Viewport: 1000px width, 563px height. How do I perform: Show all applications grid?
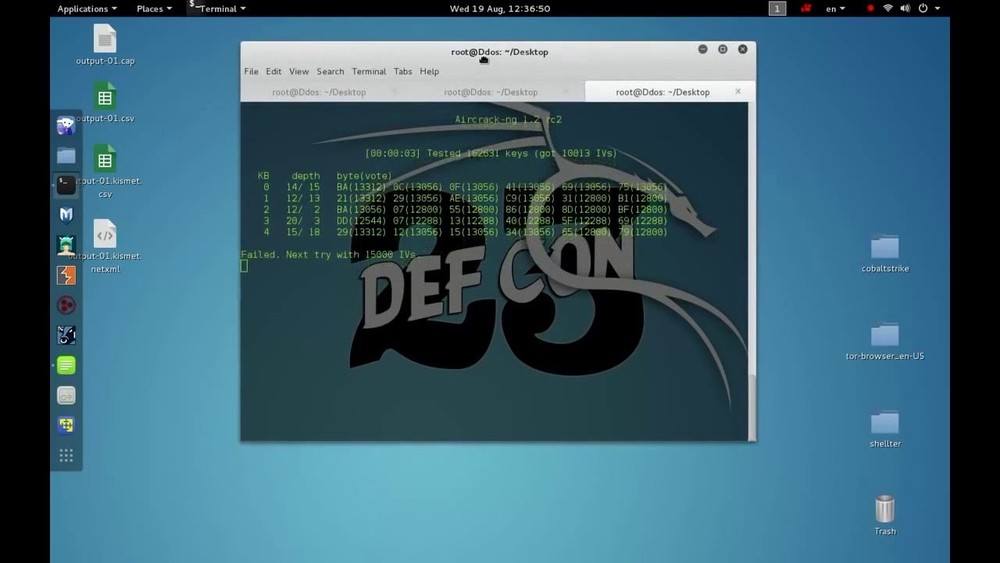pyautogui.click(x=66, y=455)
